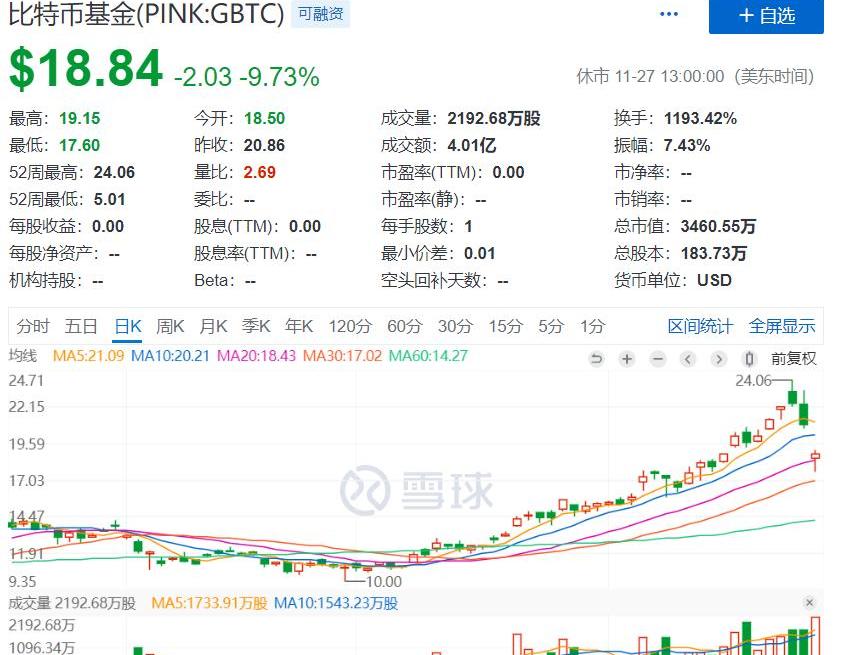Click the 可融资 margin tag
The width and height of the screenshot is (848, 655).
320,14
